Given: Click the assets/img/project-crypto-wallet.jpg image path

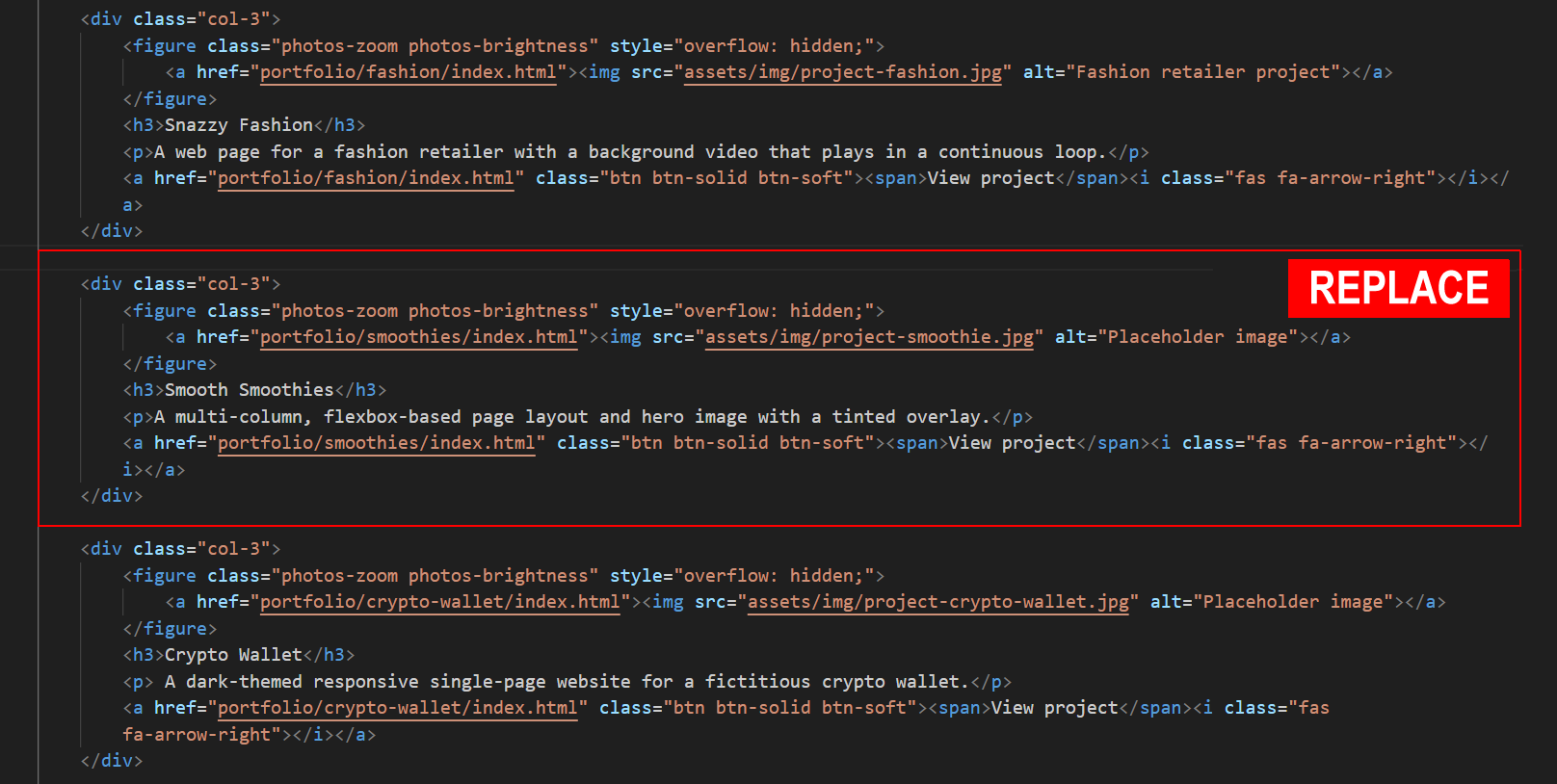Looking at the screenshot, I should pyautogui.click(x=938, y=602).
